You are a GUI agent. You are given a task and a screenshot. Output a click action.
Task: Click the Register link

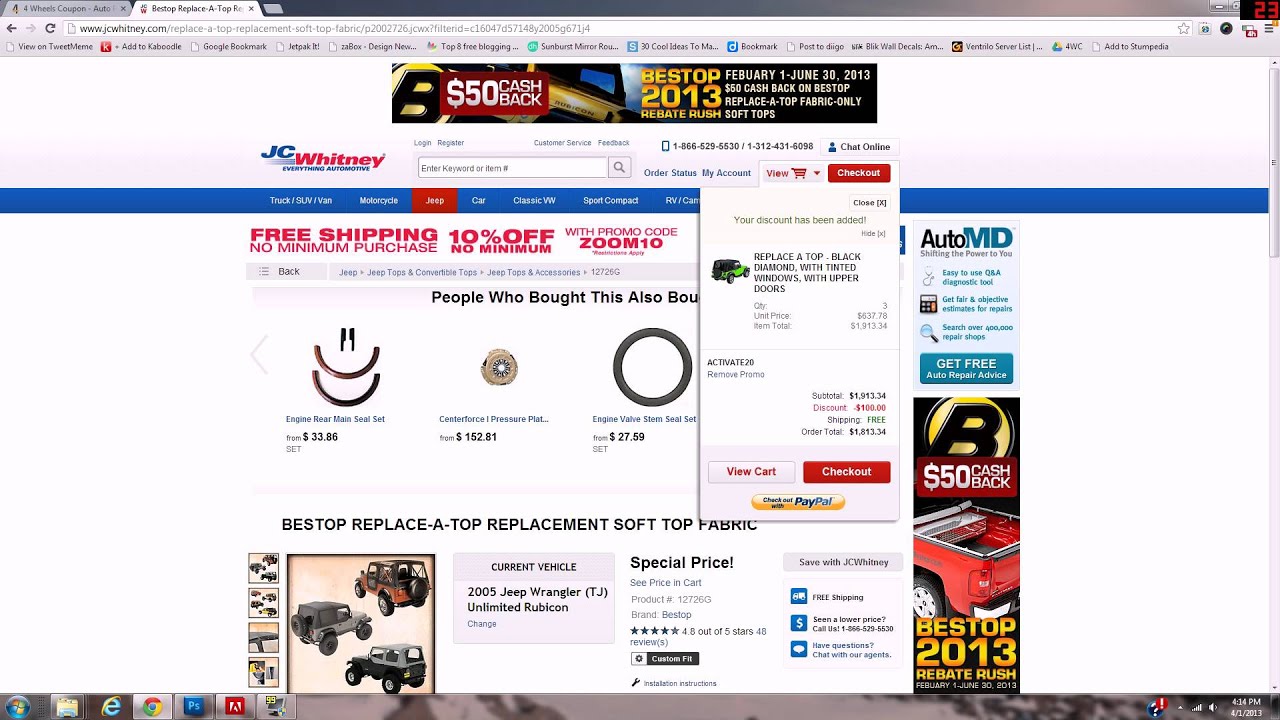(451, 143)
